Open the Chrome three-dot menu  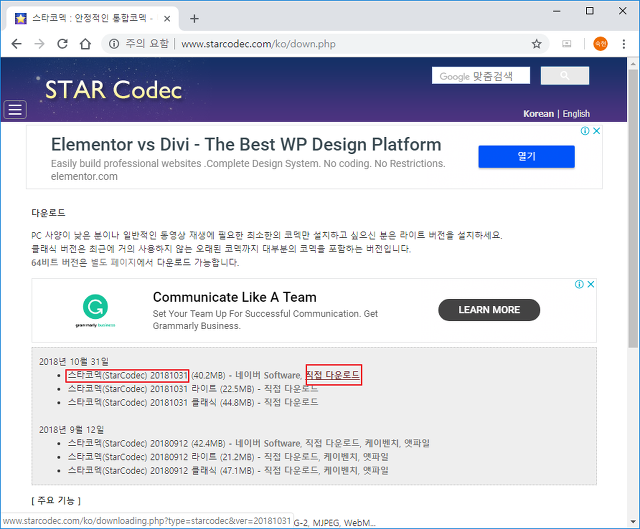click(624, 44)
